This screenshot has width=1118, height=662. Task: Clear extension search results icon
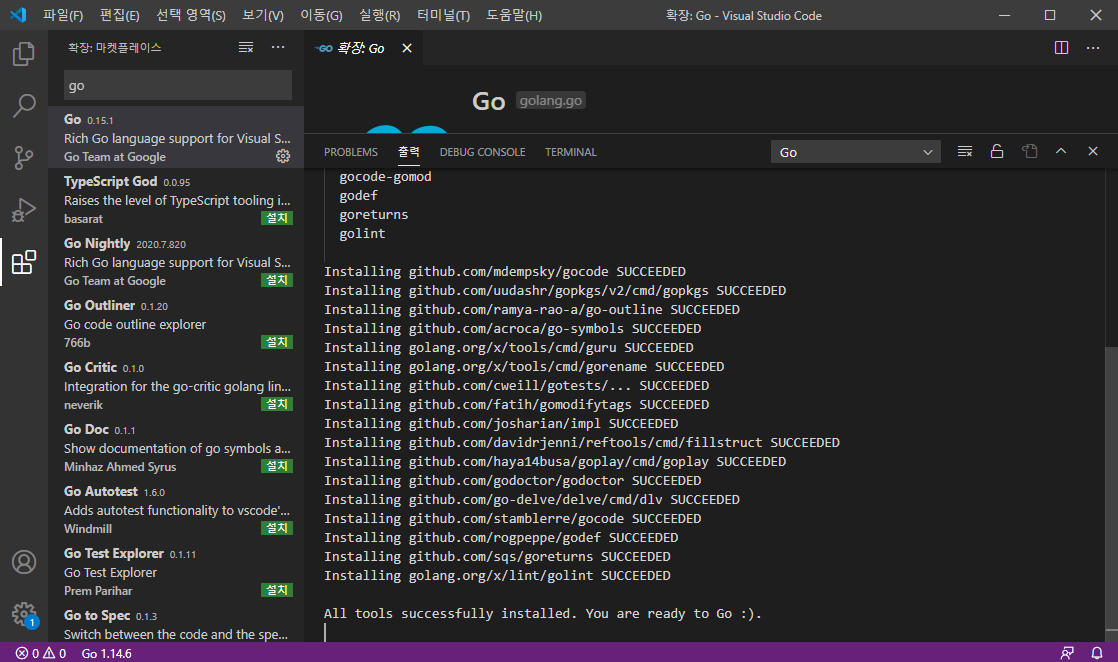(246, 48)
